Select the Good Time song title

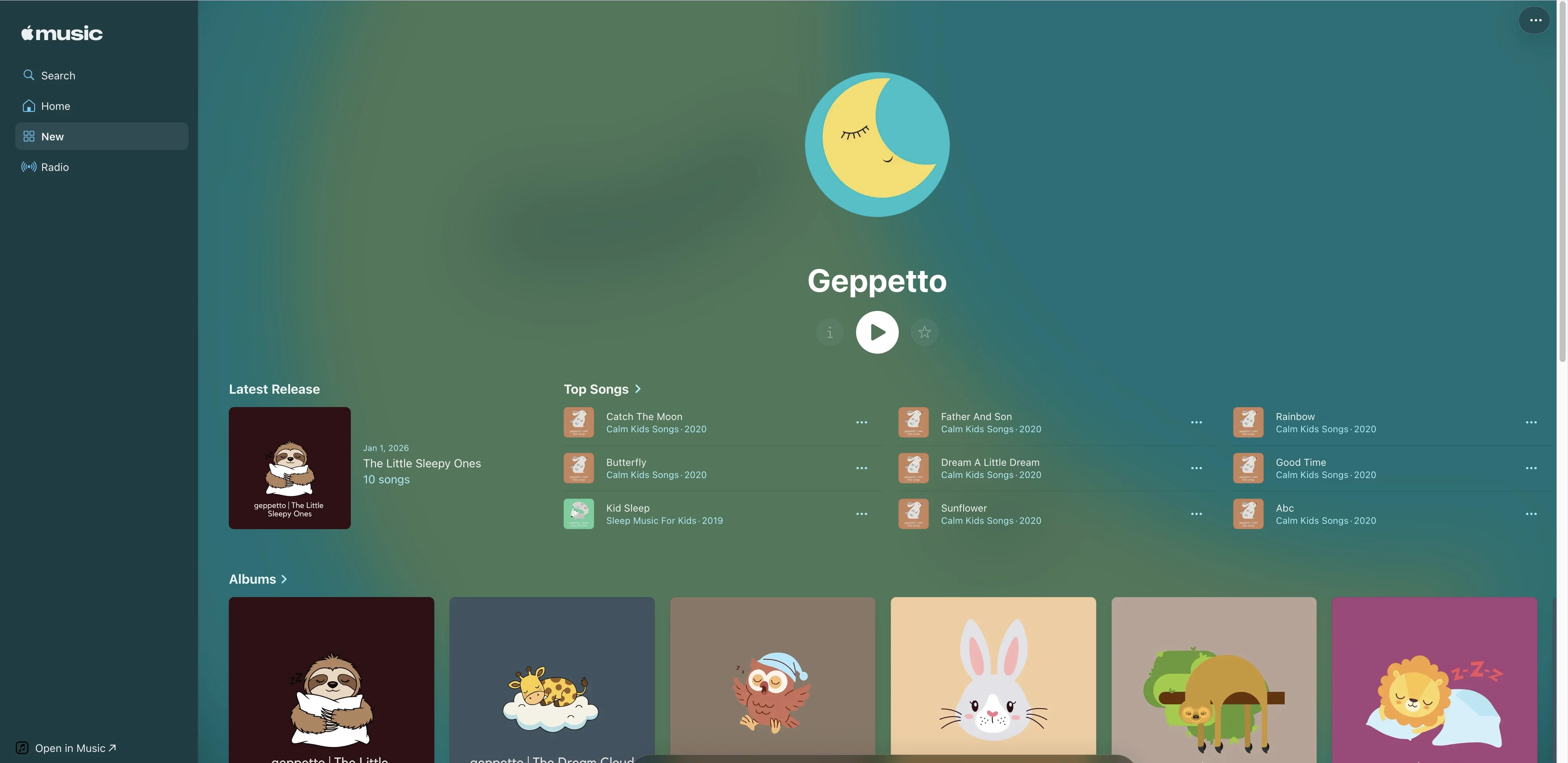(x=1300, y=462)
